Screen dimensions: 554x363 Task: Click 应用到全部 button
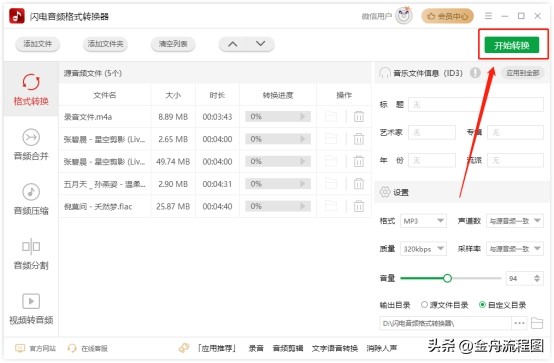click(x=523, y=73)
